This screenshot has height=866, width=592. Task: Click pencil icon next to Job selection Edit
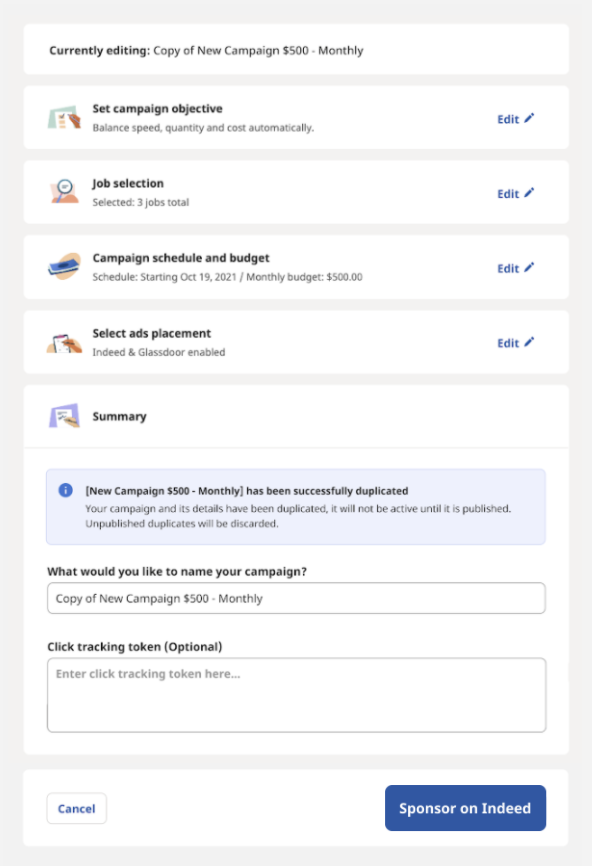click(529, 193)
